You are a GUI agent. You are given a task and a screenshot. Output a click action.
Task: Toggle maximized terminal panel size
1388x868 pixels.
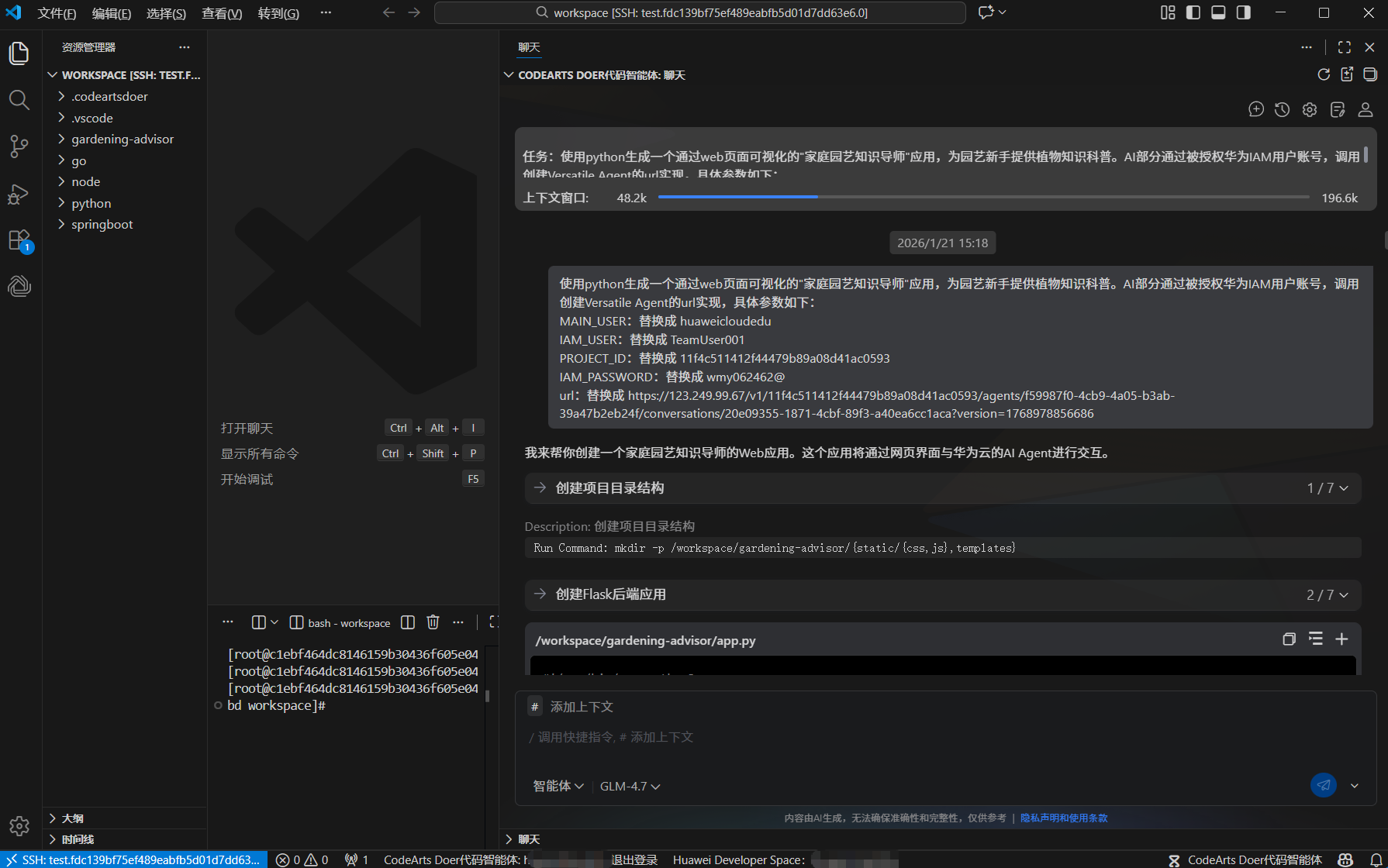click(492, 622)
